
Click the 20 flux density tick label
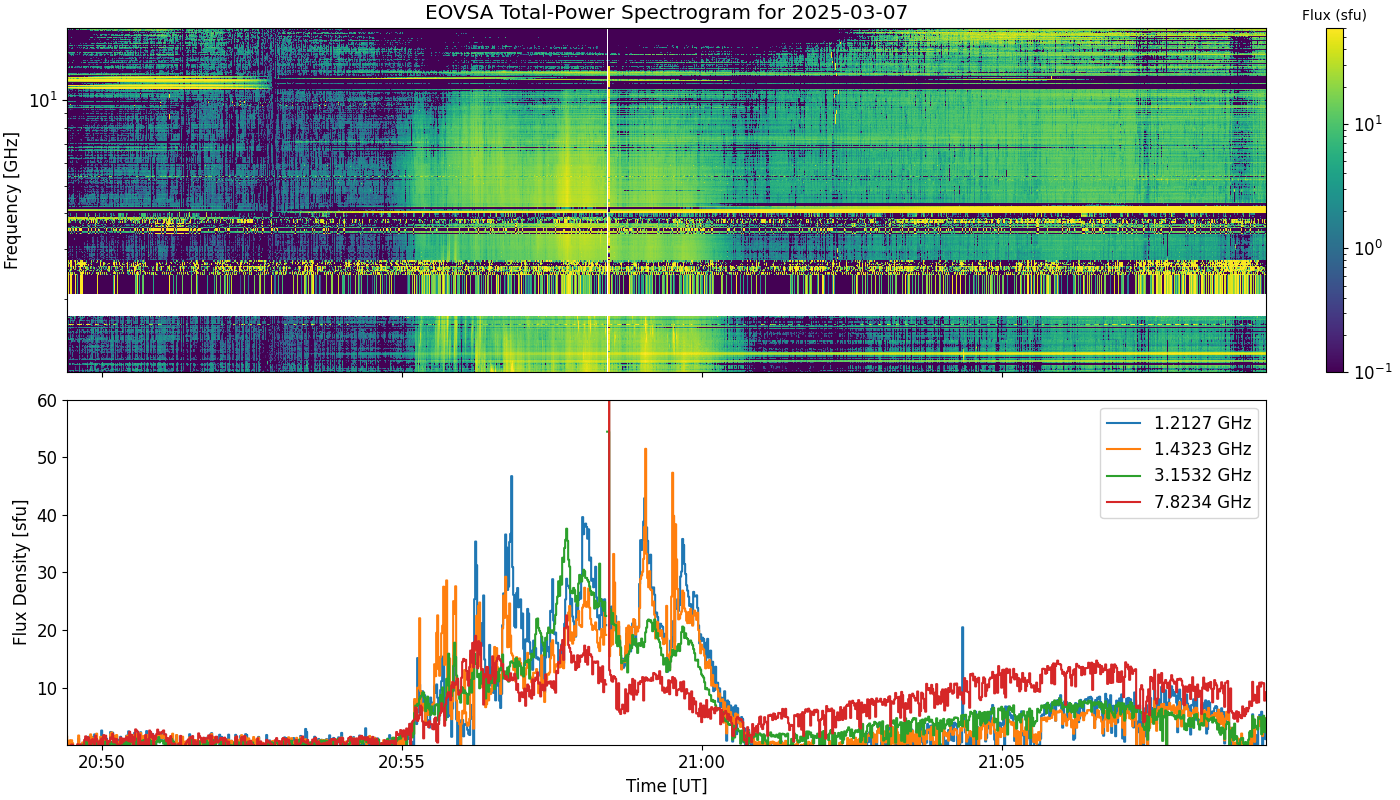[x=49, y=631]
